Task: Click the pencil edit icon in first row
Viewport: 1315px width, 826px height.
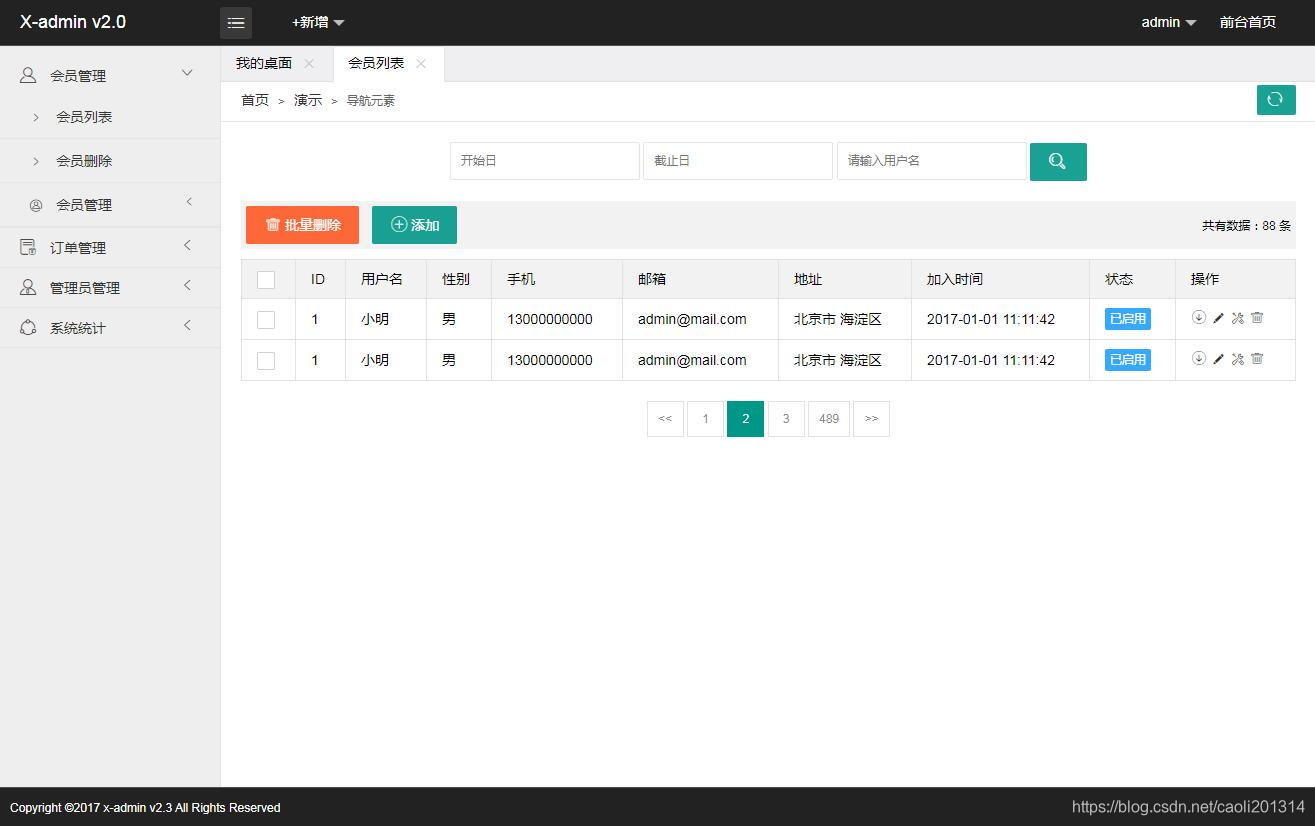Action: (1218, 318)
